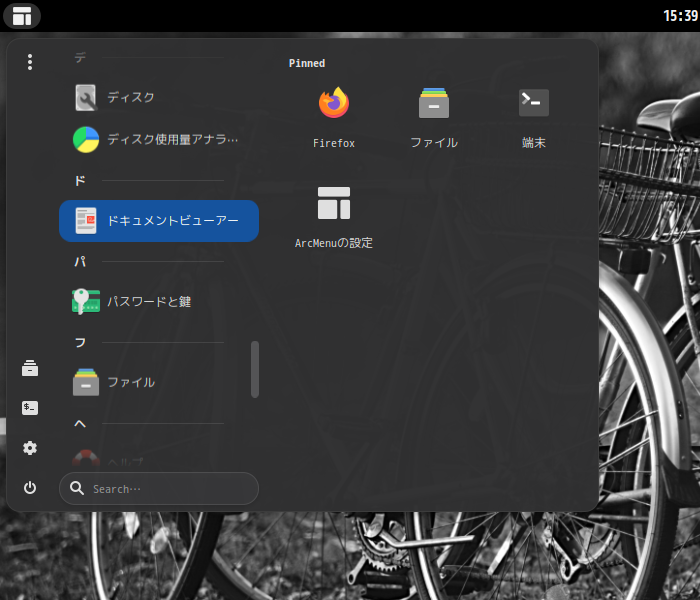Click the Search… input field

pyautogui.click(x=159, y=489)
